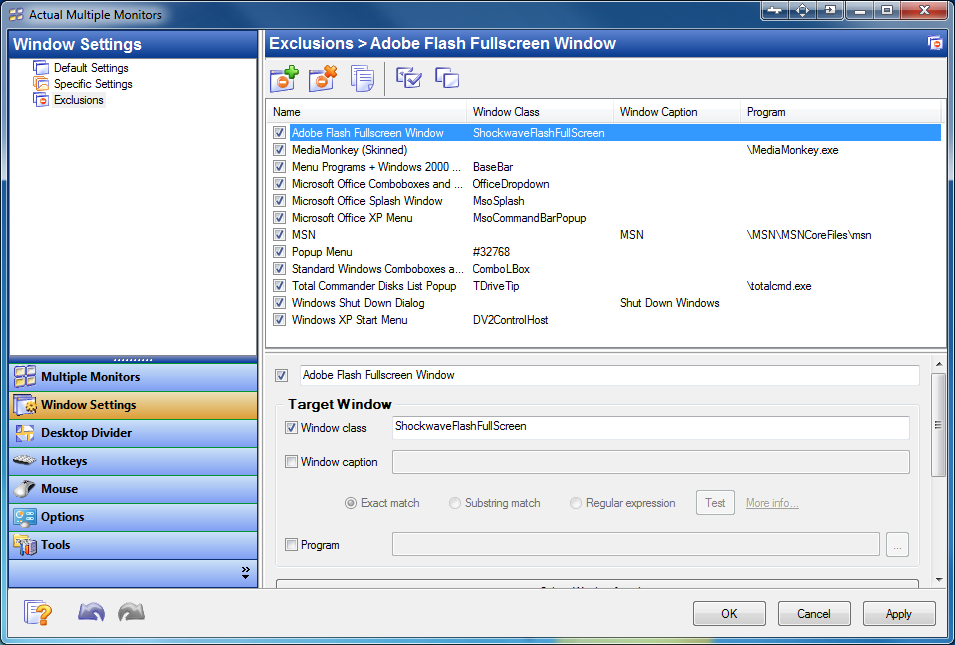Sort by the Program column header
Viewport: 955px width, 645px height.
click(x=840, y=112)
